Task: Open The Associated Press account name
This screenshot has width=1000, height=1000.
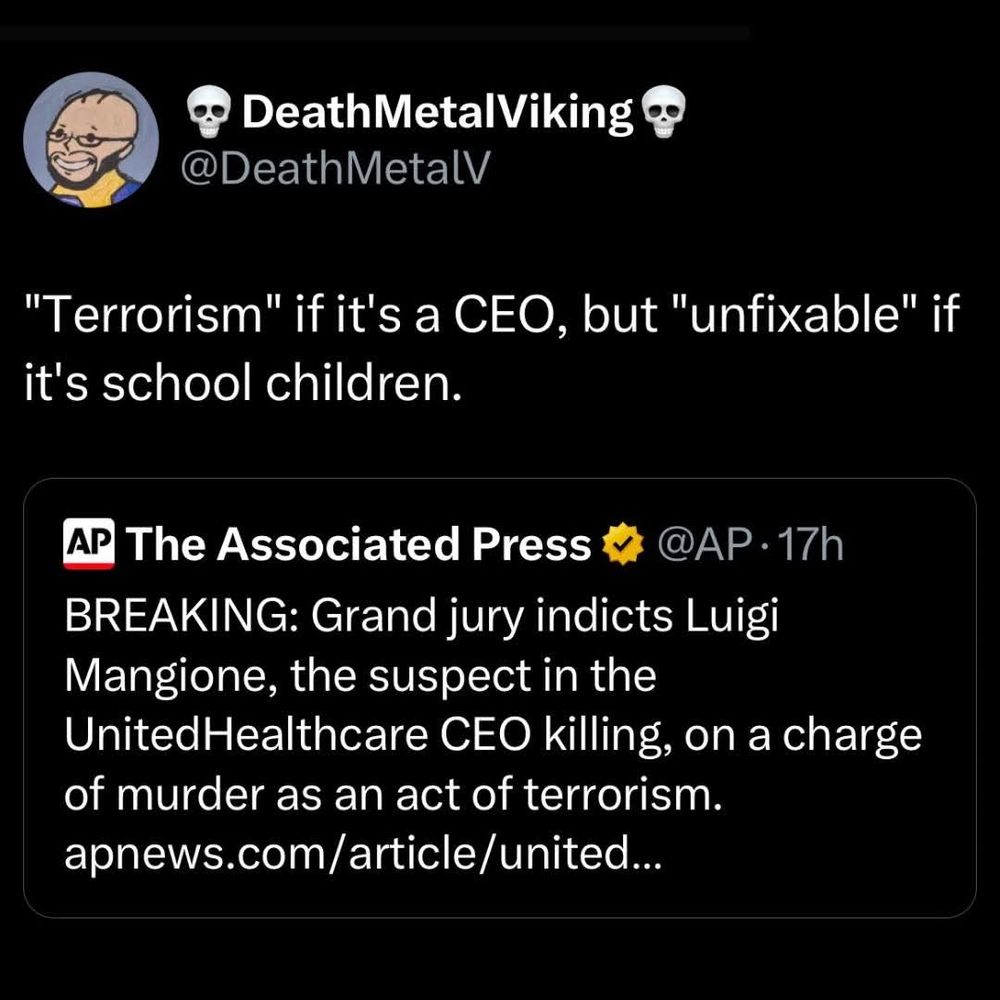Action: [361, 544]
